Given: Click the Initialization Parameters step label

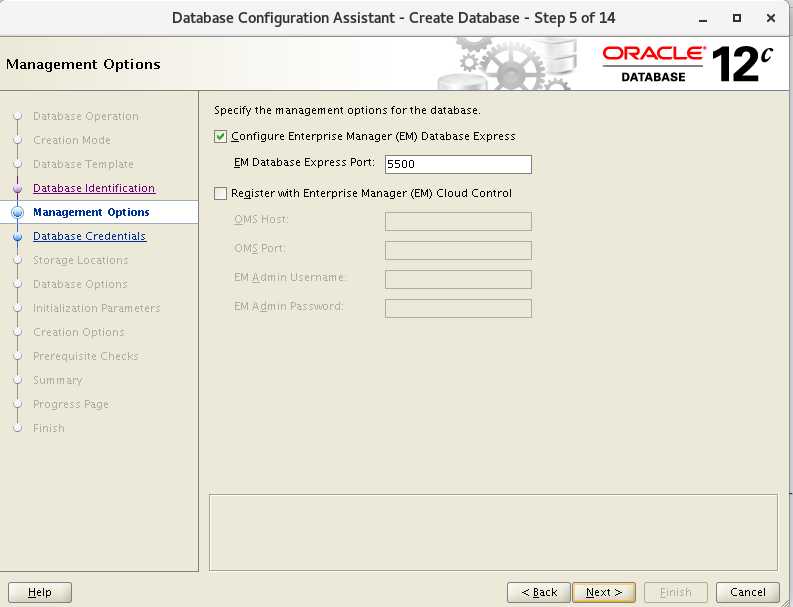Looking at the screenshot, I should click(x=97, y=308).
